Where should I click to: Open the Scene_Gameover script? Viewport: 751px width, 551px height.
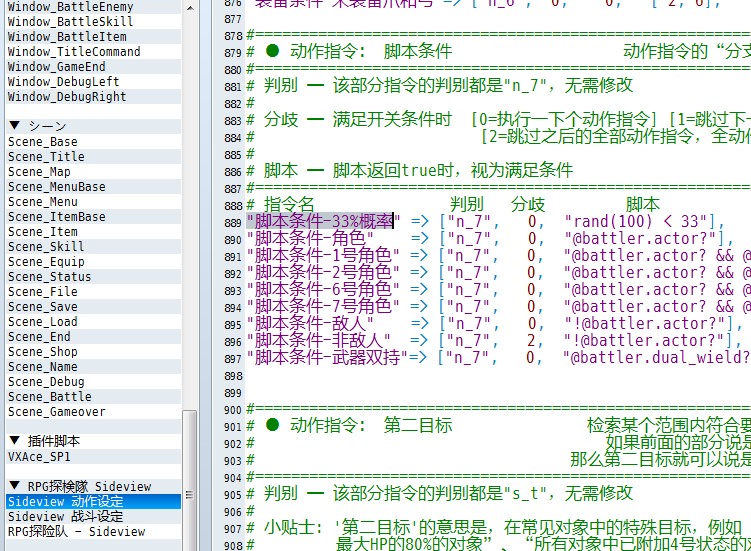[93, 411]
